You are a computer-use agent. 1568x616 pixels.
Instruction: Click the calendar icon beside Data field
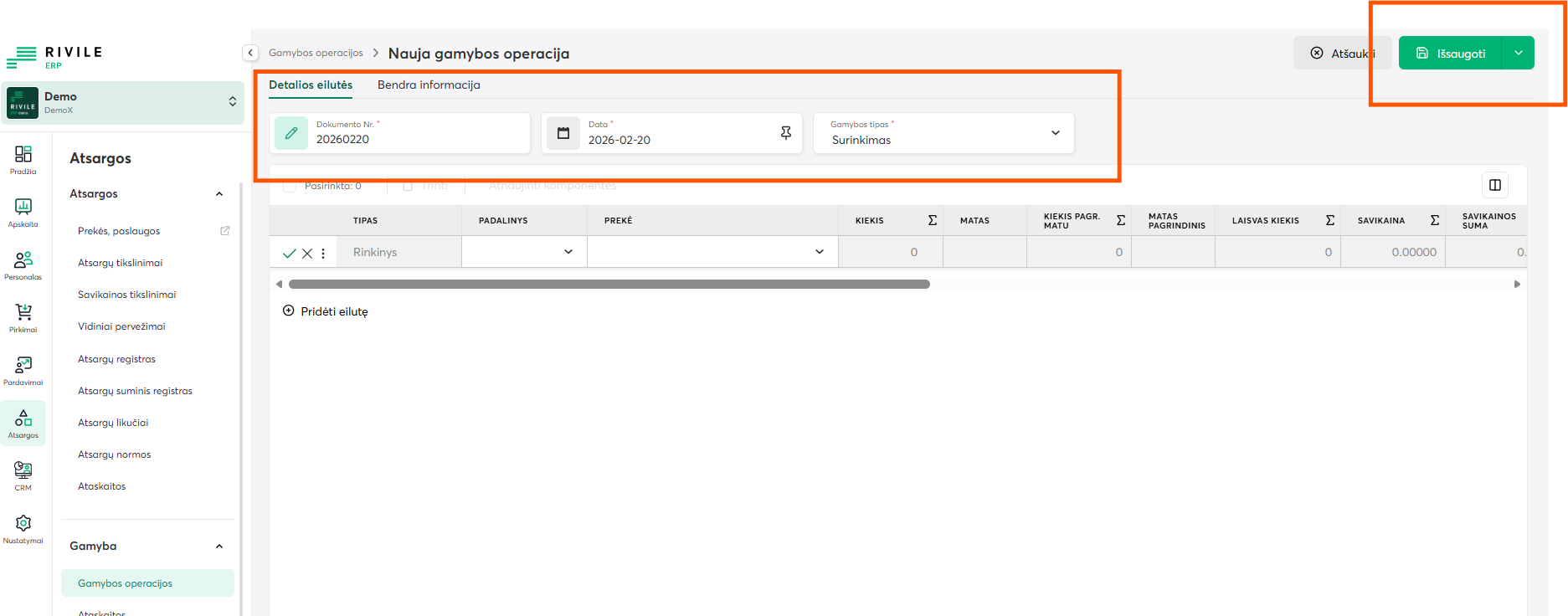[x=563, y=133]
